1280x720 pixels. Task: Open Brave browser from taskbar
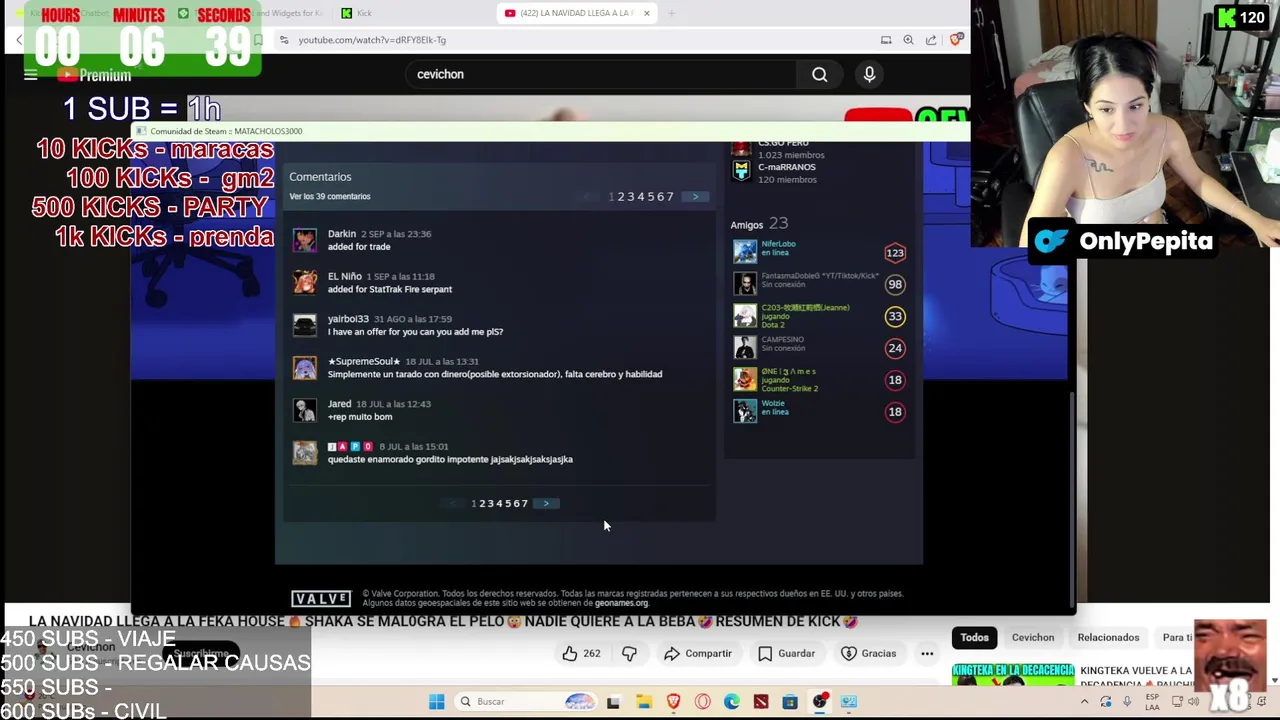point(673,701)
